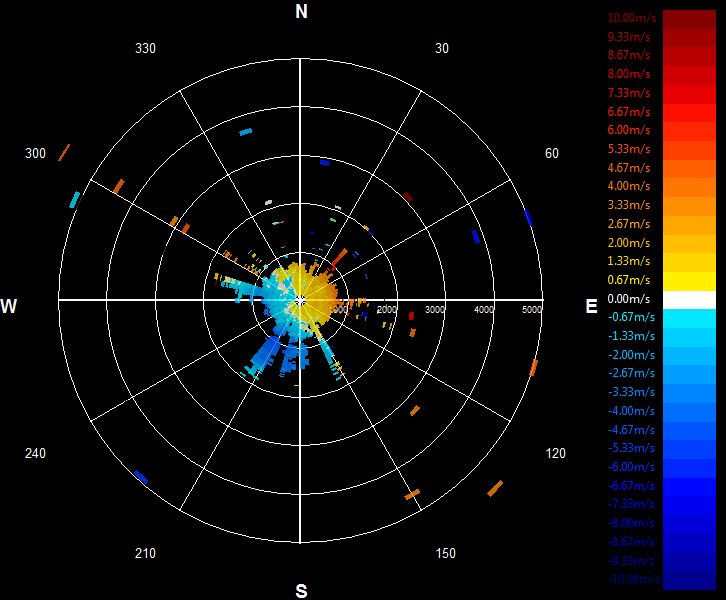Click the radar origin at plot center

(x=300, y=301)
